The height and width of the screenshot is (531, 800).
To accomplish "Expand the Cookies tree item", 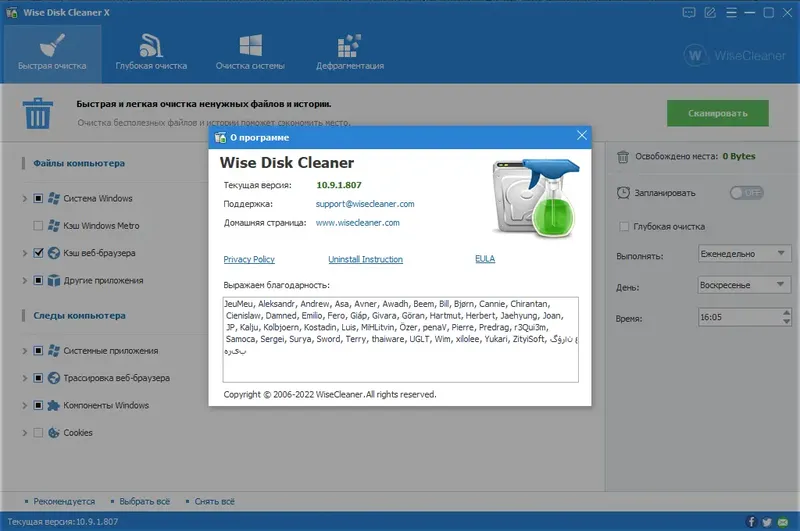I will click(24, 433).
